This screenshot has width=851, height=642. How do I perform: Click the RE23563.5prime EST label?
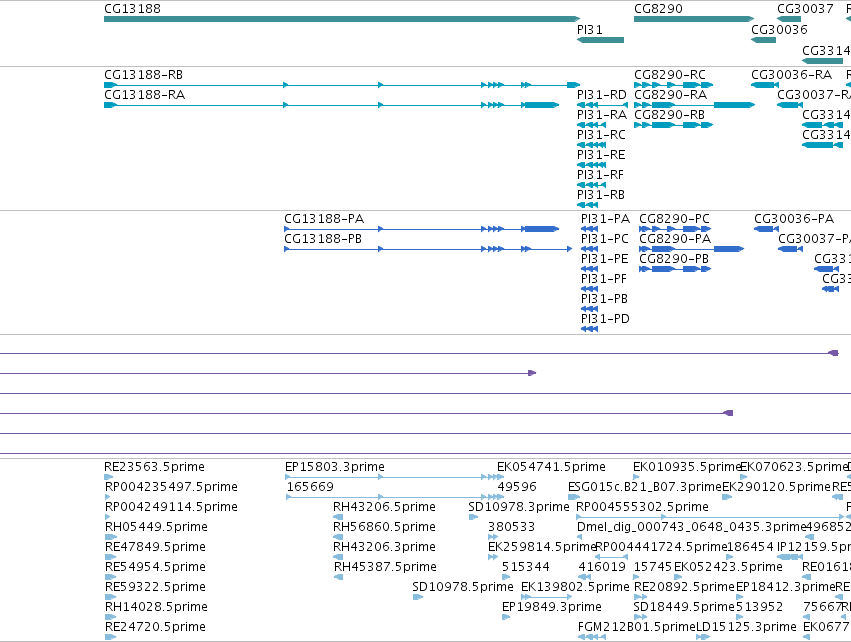pos(155,467)
